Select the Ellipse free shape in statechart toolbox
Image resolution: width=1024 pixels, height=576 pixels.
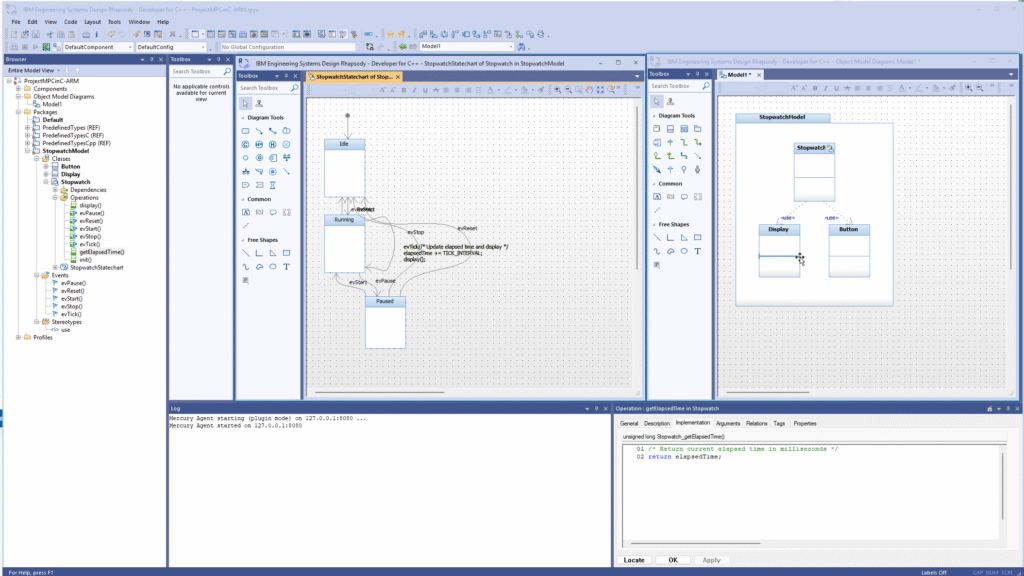[272, 266]
